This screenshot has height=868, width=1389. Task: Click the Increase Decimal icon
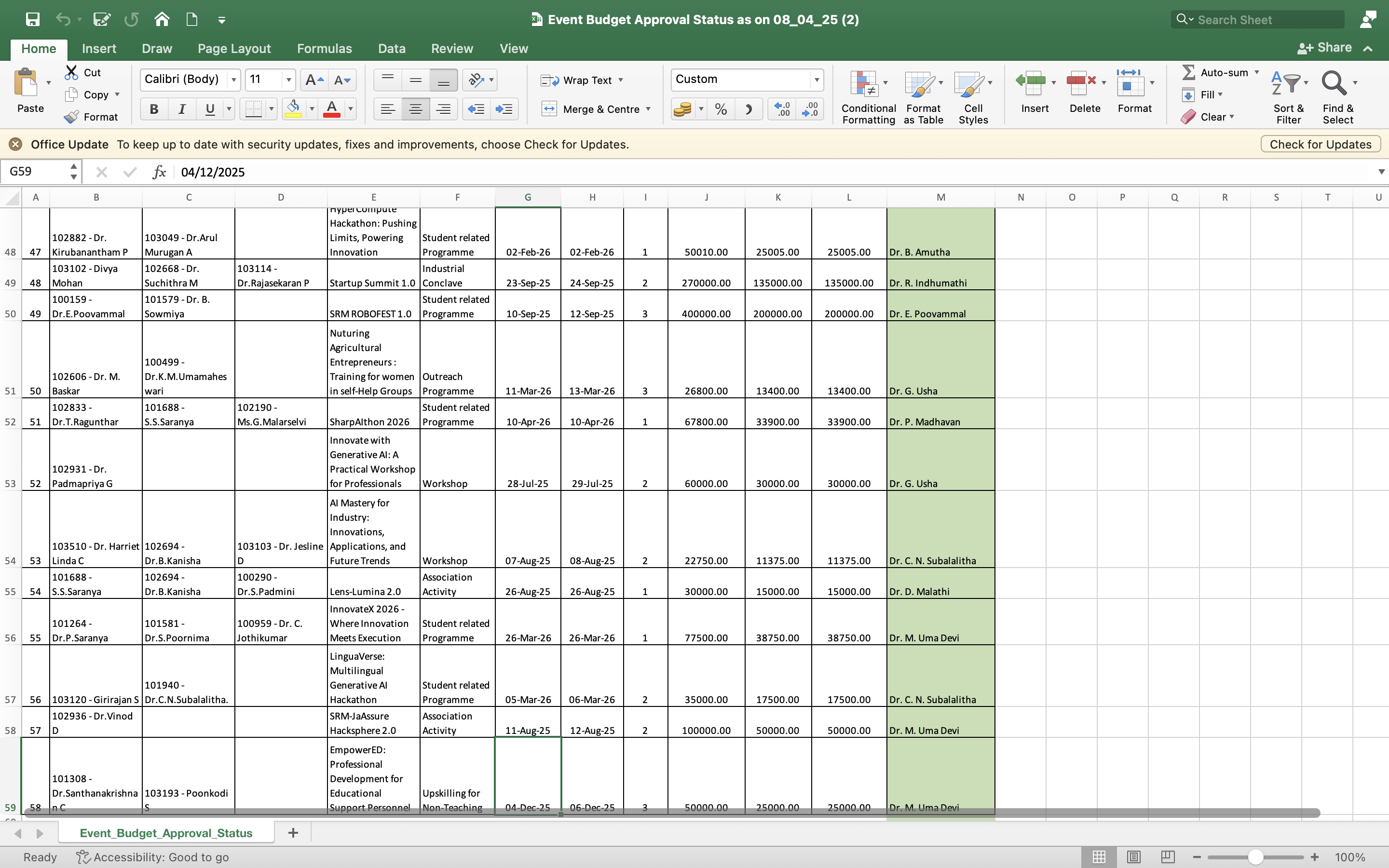tap(782, 109)
